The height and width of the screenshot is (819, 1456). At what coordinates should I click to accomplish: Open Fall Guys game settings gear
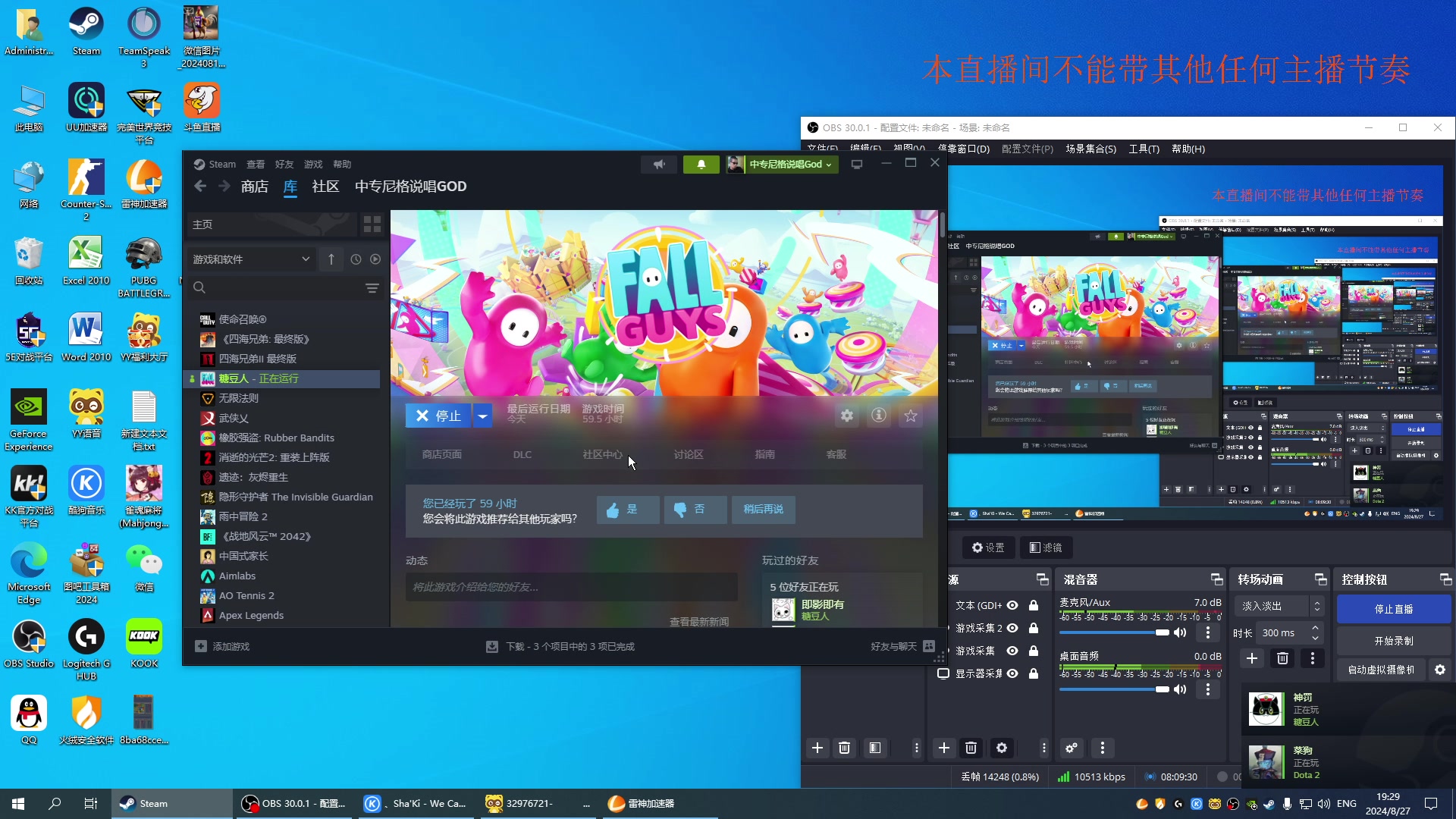(x=847, y=416)
